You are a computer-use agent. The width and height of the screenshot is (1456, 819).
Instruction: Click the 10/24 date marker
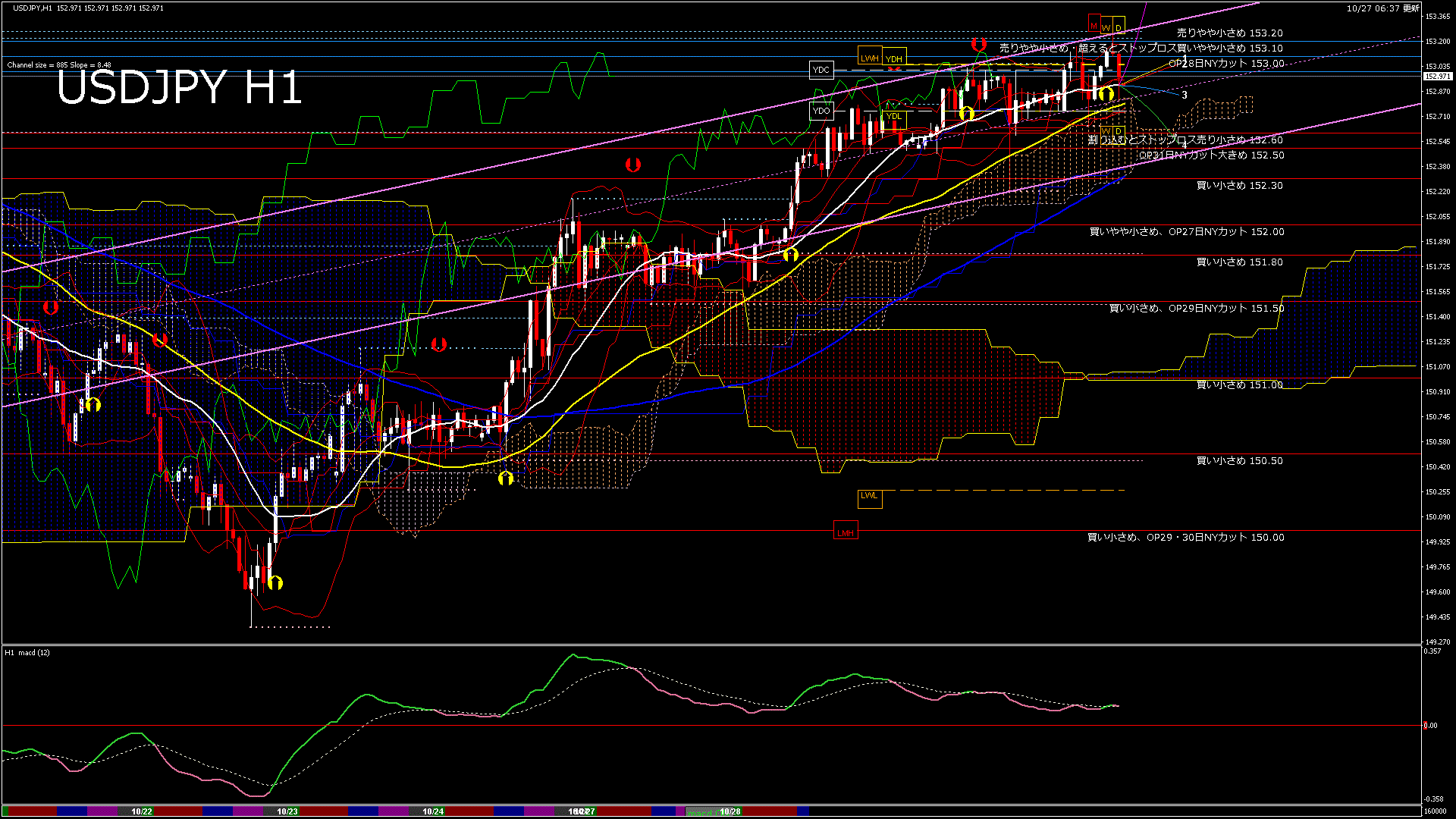pos(433,811)
